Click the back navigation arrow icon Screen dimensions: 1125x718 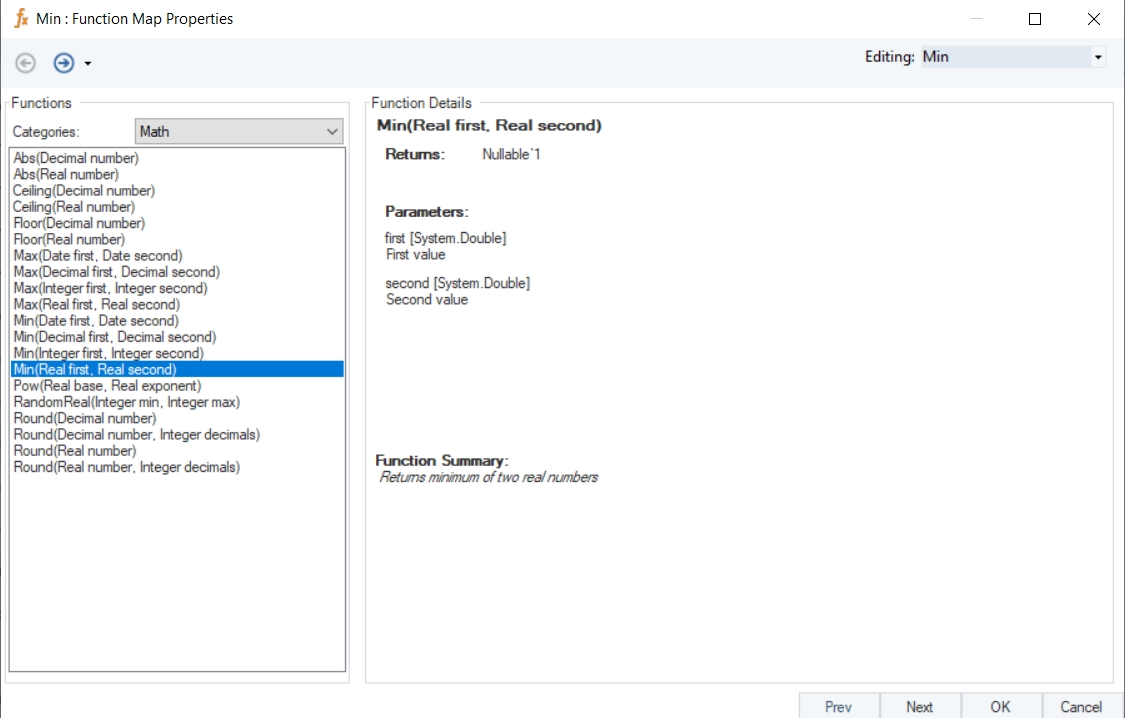(26, 63)
